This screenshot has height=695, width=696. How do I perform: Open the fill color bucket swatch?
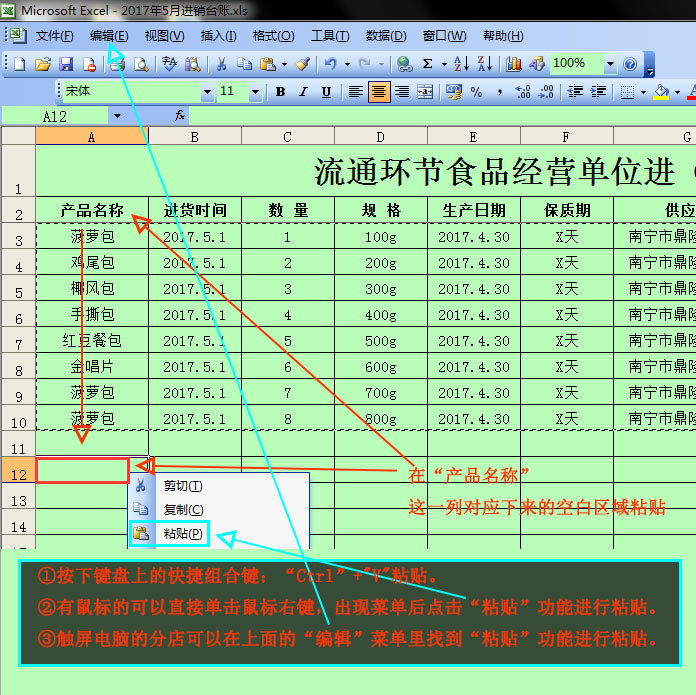tap(660, 92)
